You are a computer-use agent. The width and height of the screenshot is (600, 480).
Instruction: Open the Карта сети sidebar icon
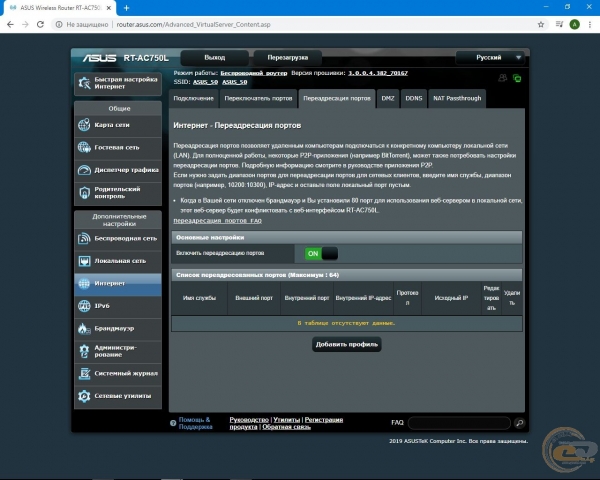84,125
